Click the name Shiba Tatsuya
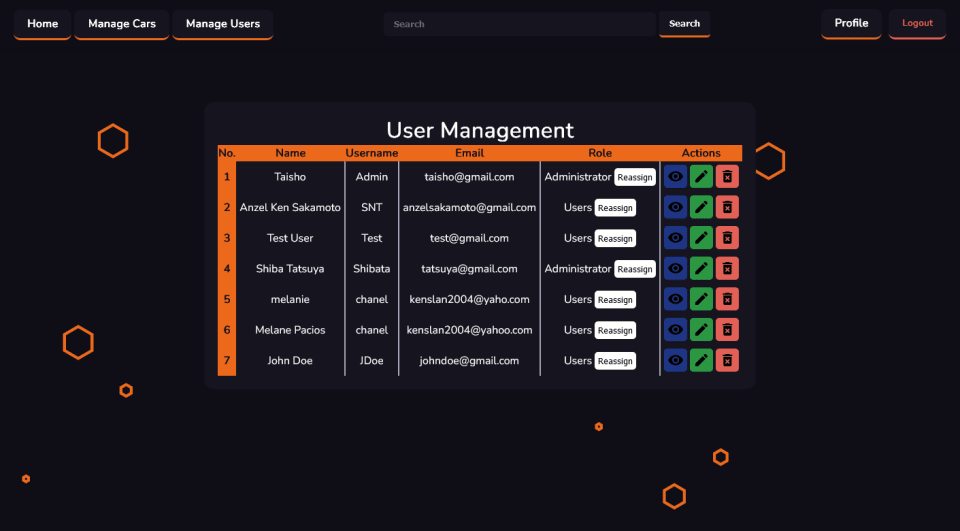 (x=290, y=269)
